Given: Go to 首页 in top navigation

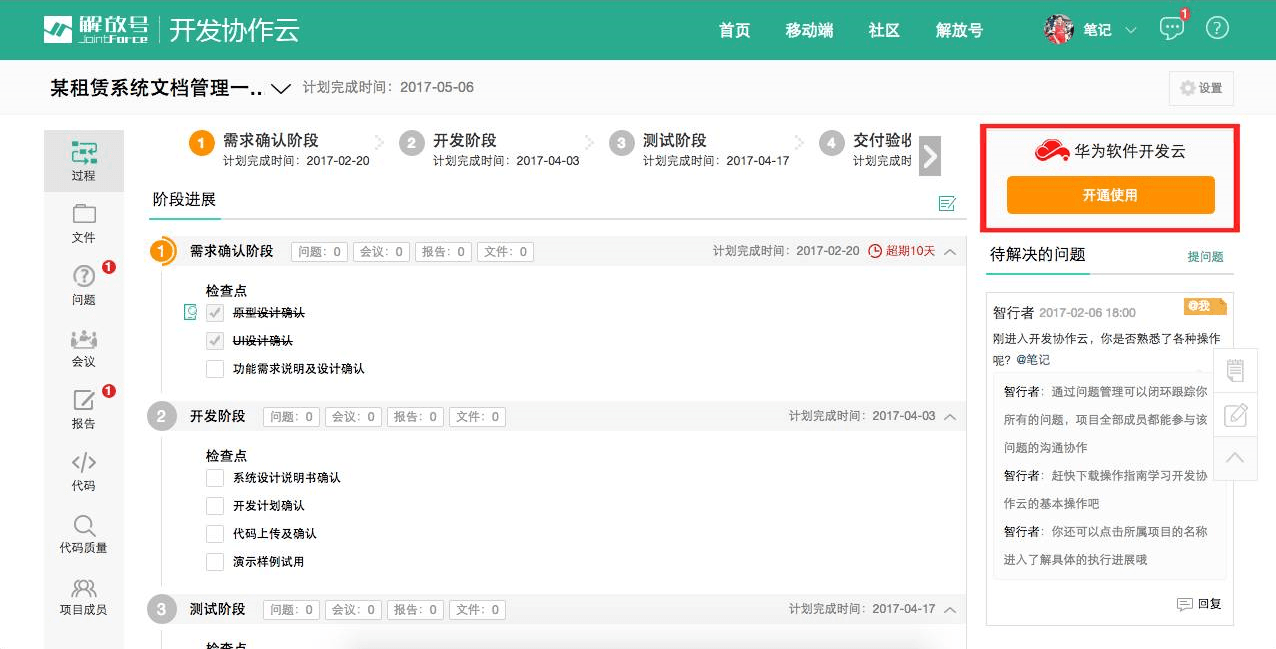Looking at the screenshot, I should tap(735, 30).
